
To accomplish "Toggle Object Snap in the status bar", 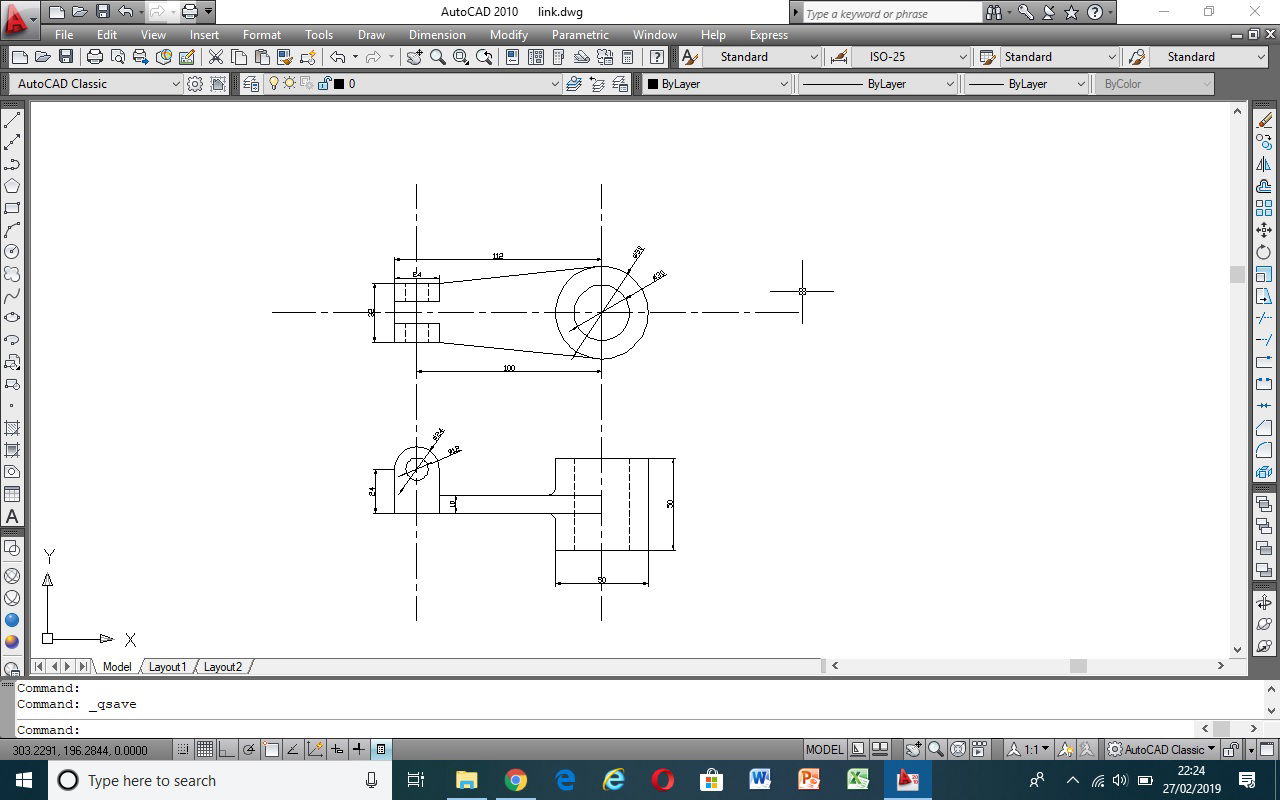I will coord(271,748).
